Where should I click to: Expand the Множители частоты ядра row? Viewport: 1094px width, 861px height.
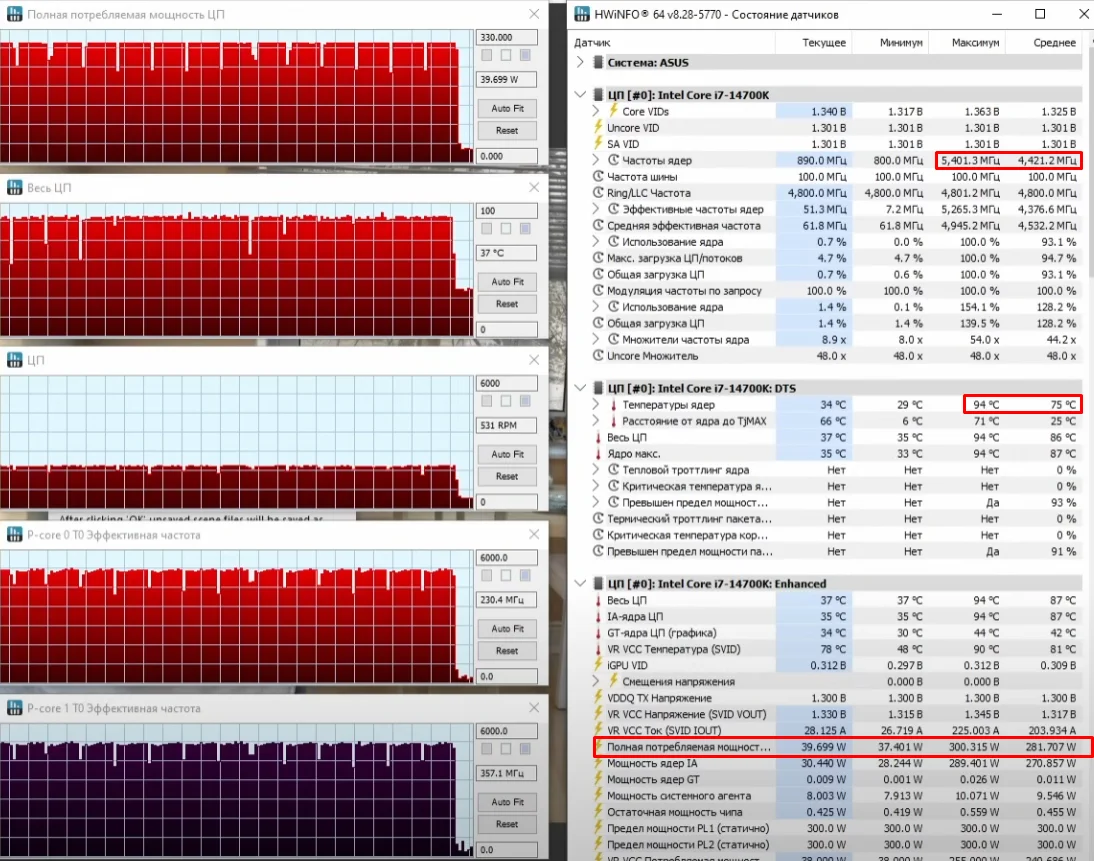[x=596, y=339]
